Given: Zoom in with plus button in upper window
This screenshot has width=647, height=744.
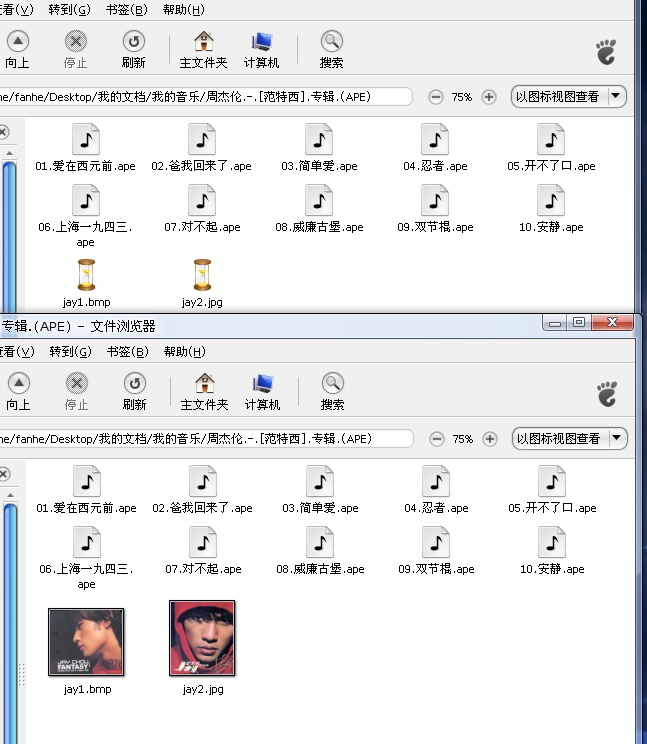Looking at the screenshot, I should point(489,97).
